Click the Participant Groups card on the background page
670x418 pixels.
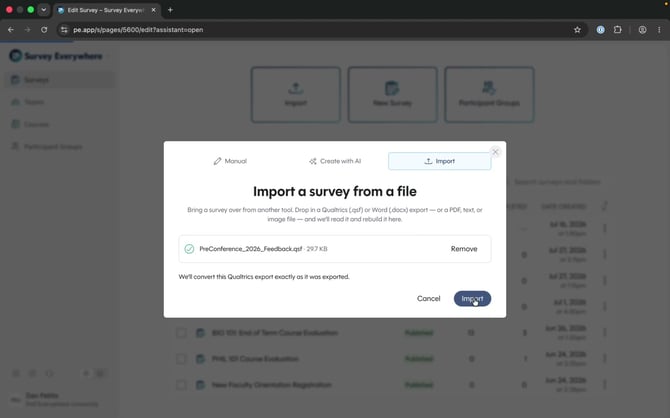pos(489,94)
